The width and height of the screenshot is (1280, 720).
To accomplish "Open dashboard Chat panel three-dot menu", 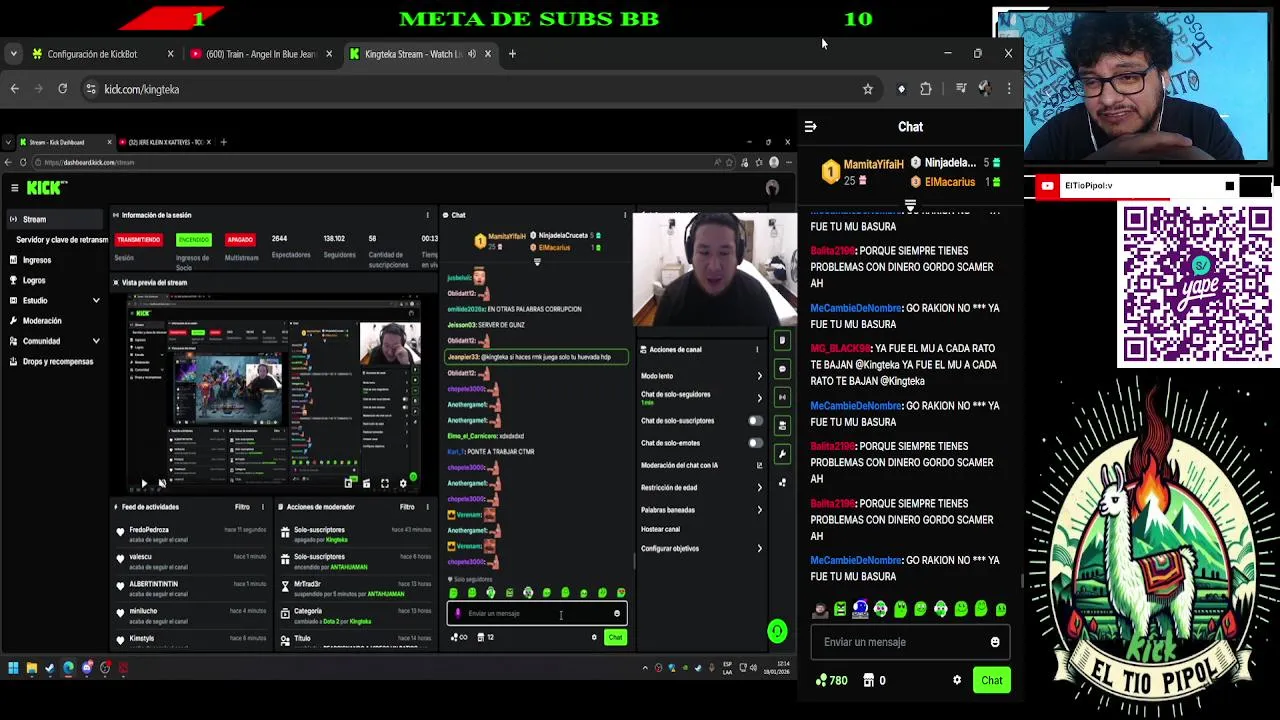I will (625, 215).
